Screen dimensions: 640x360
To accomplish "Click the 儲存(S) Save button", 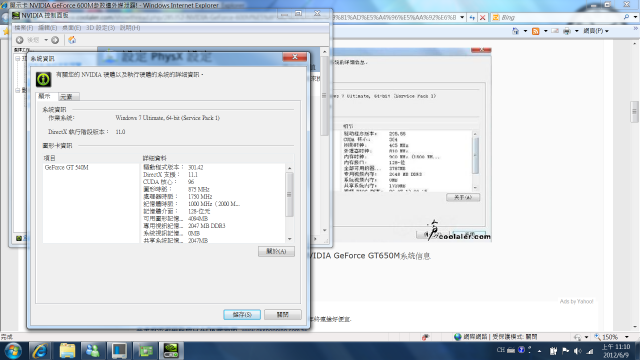I will click(x=242, y=315).
